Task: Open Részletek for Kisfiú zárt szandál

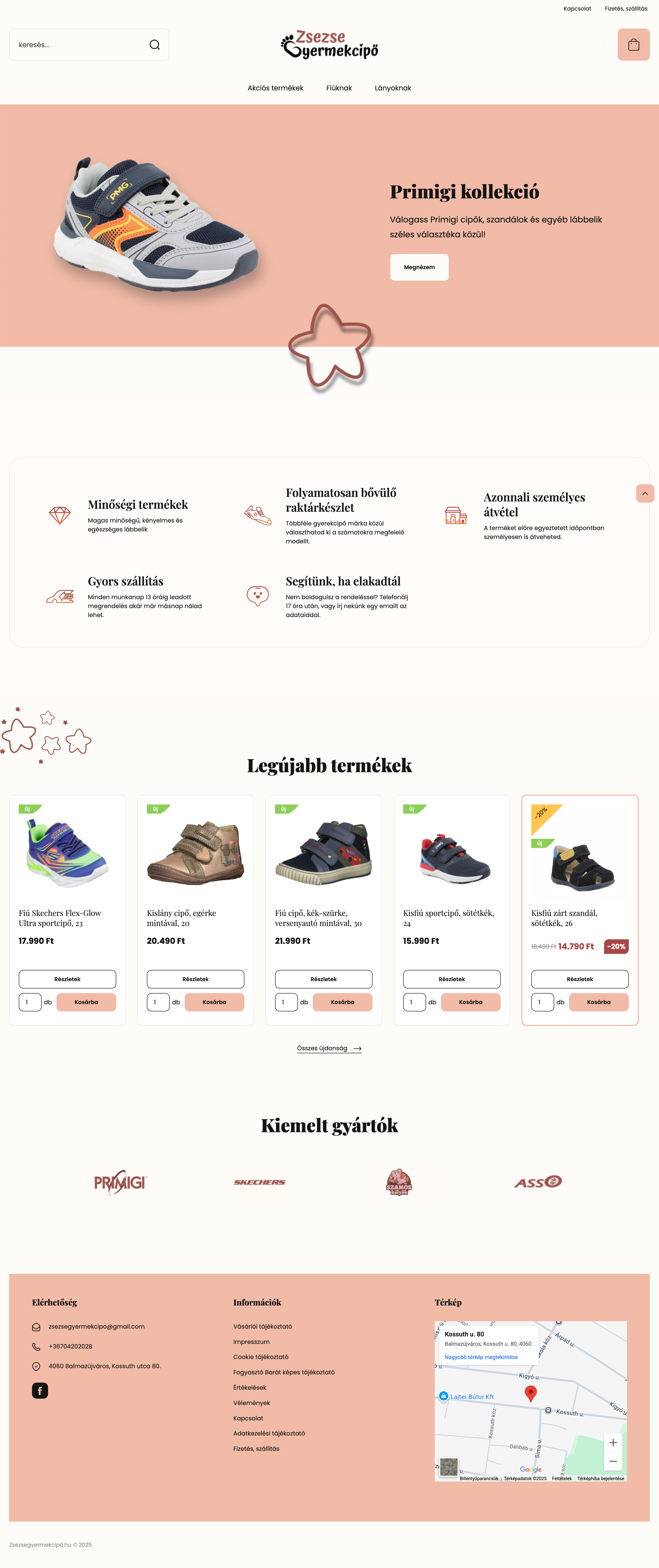Action: click(x=580, y=979)
